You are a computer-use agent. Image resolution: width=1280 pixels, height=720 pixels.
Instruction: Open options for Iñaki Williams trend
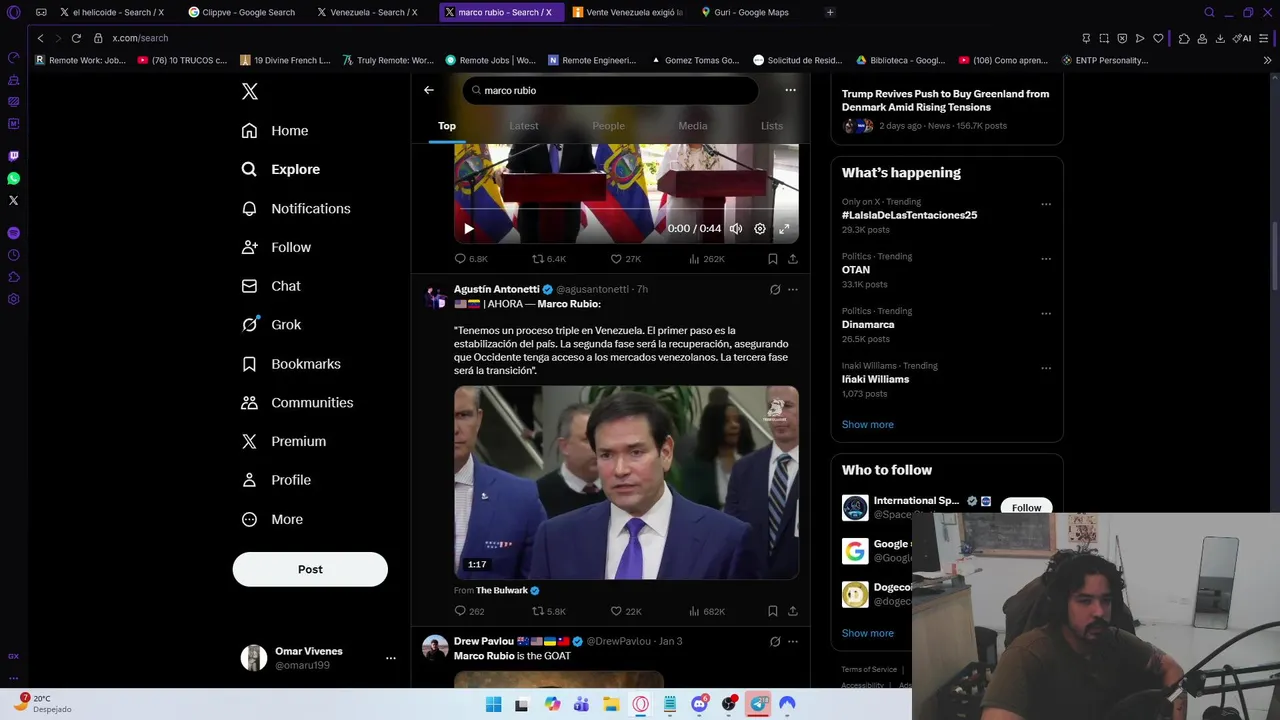tap(1046, 368)
